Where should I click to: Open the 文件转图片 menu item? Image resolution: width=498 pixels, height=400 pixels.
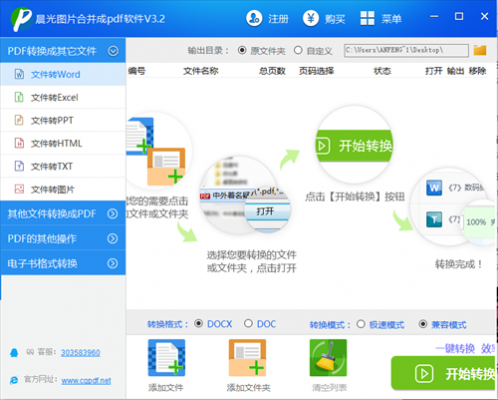click(x=63, y=189)
